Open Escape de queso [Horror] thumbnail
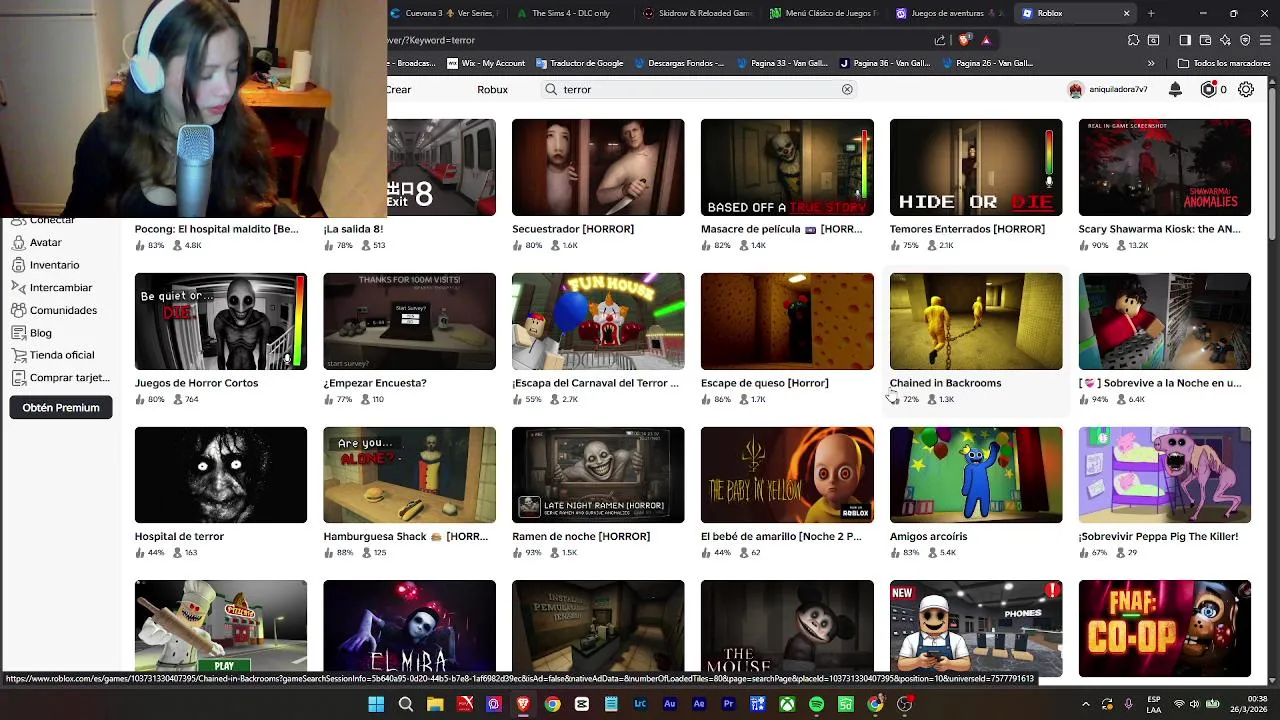Image resolution: width=1280 pixels, height=720 pixels. coord(787,321)
